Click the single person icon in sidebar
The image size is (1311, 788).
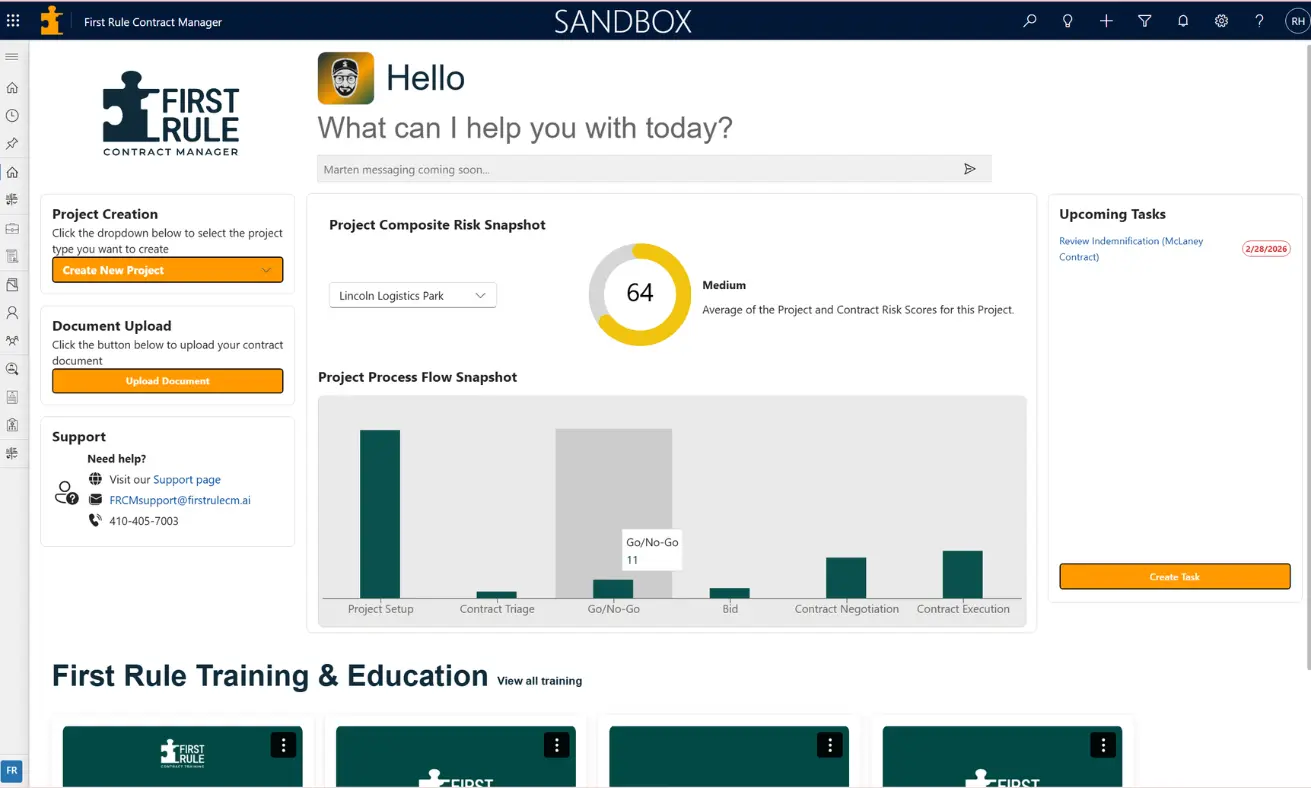tap(12, 313)
